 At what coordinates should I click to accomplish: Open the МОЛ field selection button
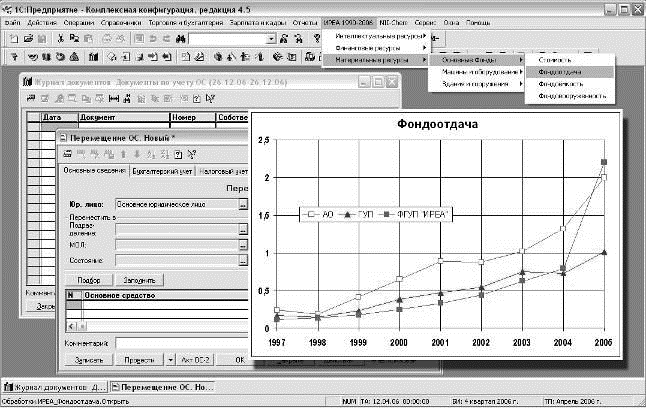click(x=241, y=244)
